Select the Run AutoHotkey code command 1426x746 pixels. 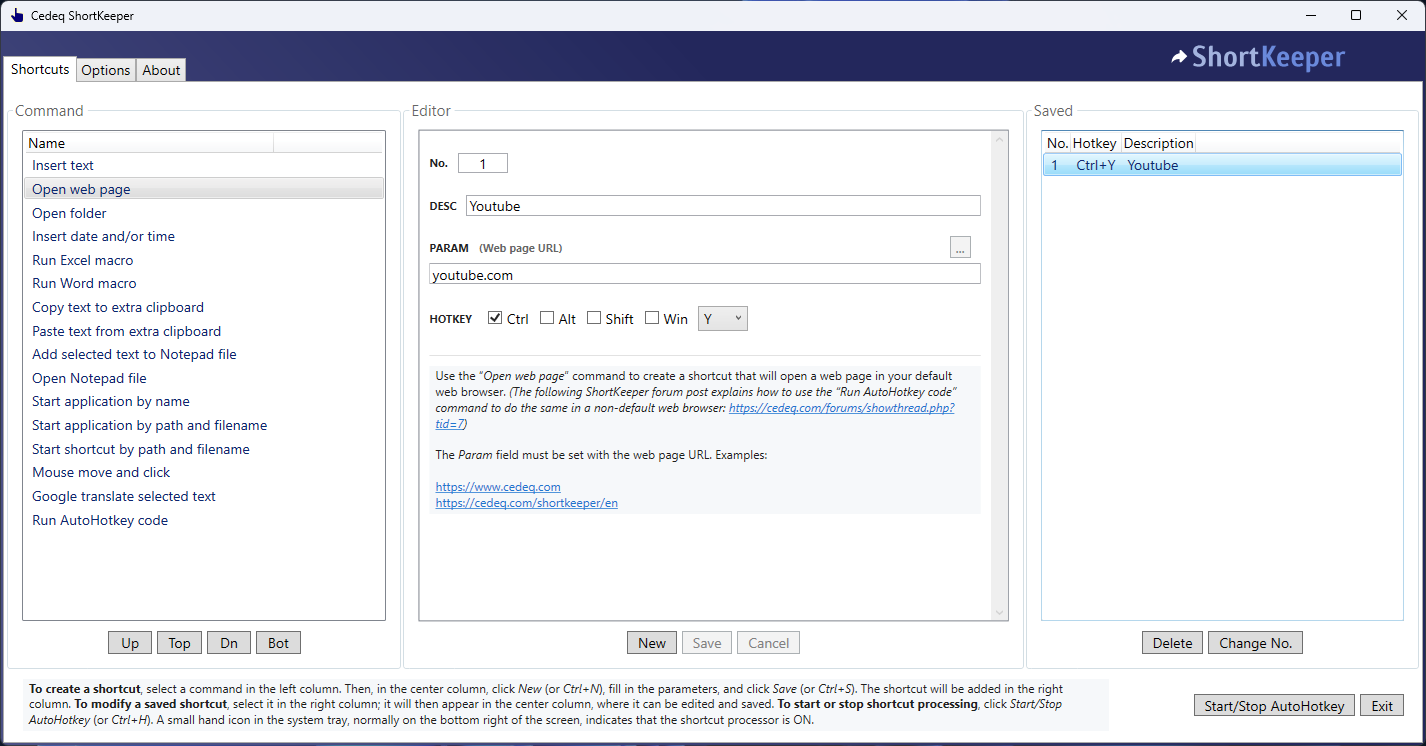point(100,520)
